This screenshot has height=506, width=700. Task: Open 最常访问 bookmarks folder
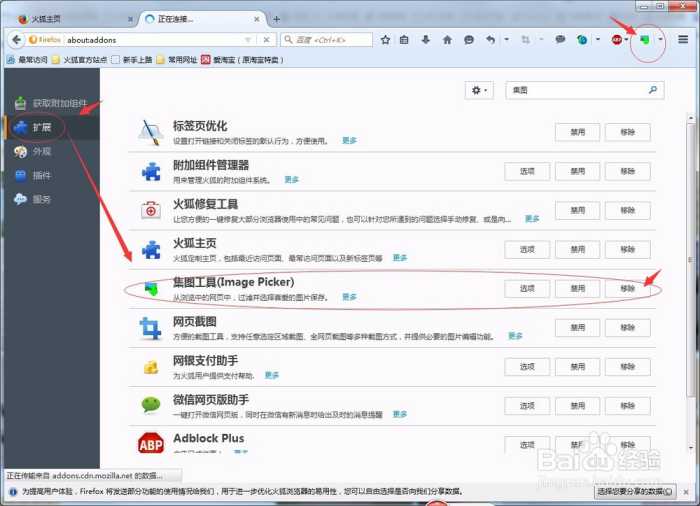coord(27,60)
